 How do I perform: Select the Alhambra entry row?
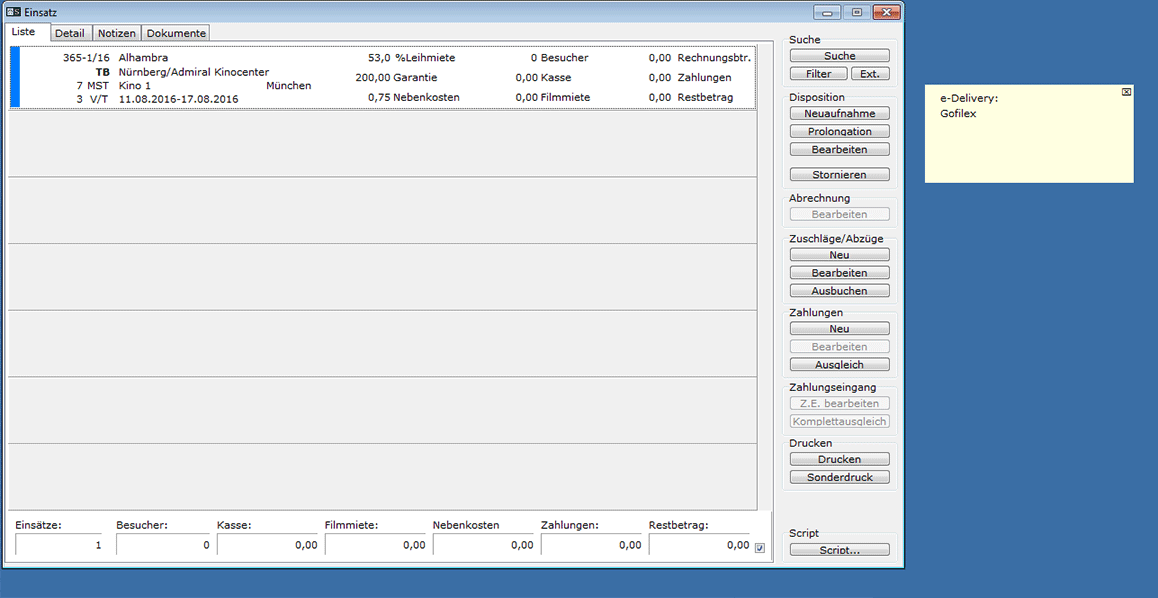click(x=383, y=78)
